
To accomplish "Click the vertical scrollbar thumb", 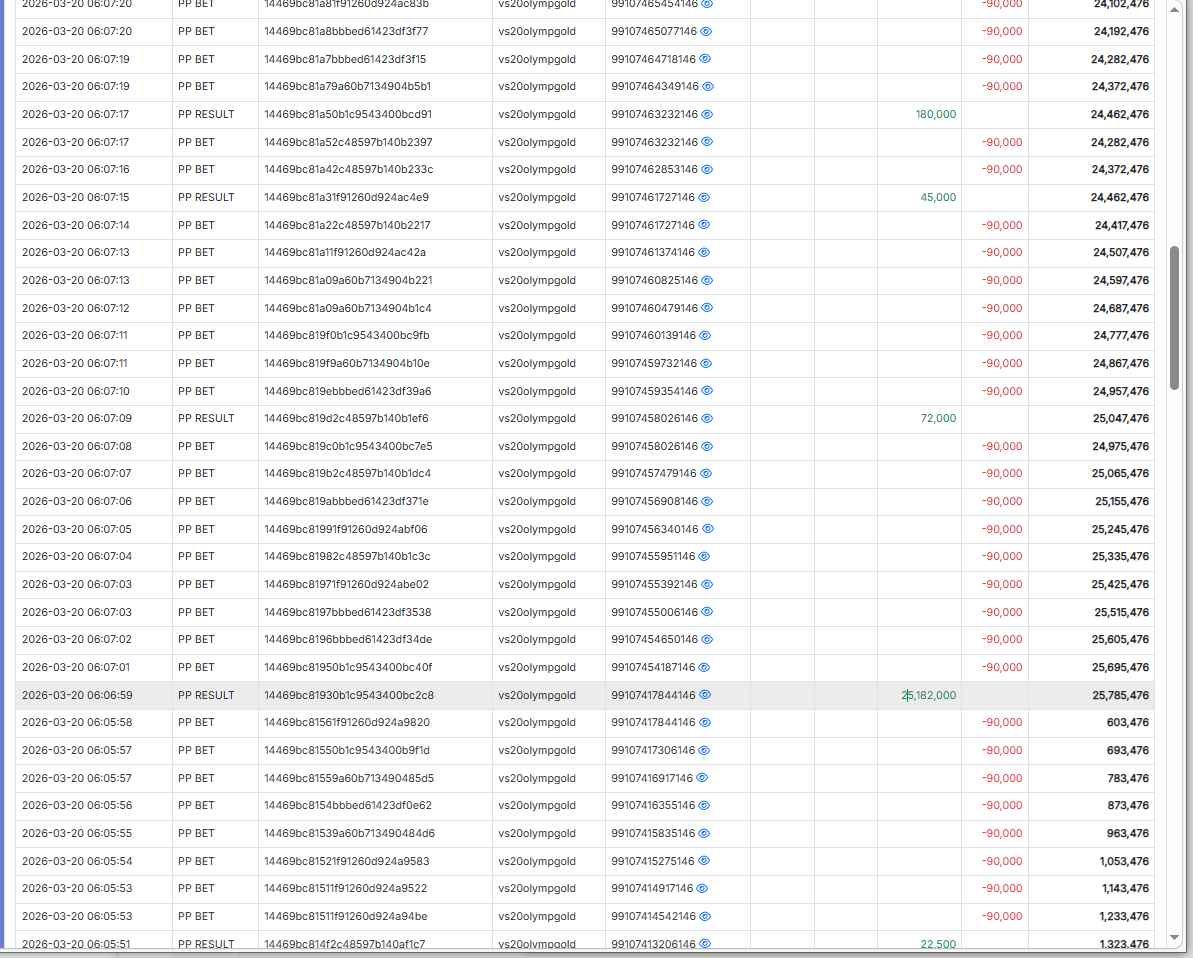I will (x=1174, y=318).
